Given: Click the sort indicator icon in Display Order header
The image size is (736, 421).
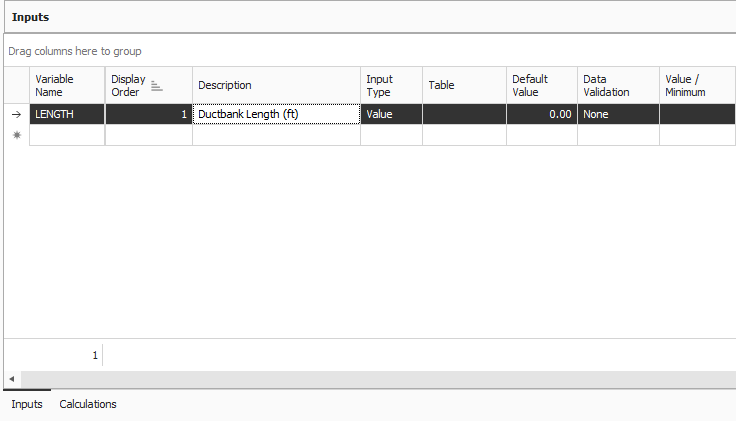Looking at the screenshot, I should tap(156, 86).
